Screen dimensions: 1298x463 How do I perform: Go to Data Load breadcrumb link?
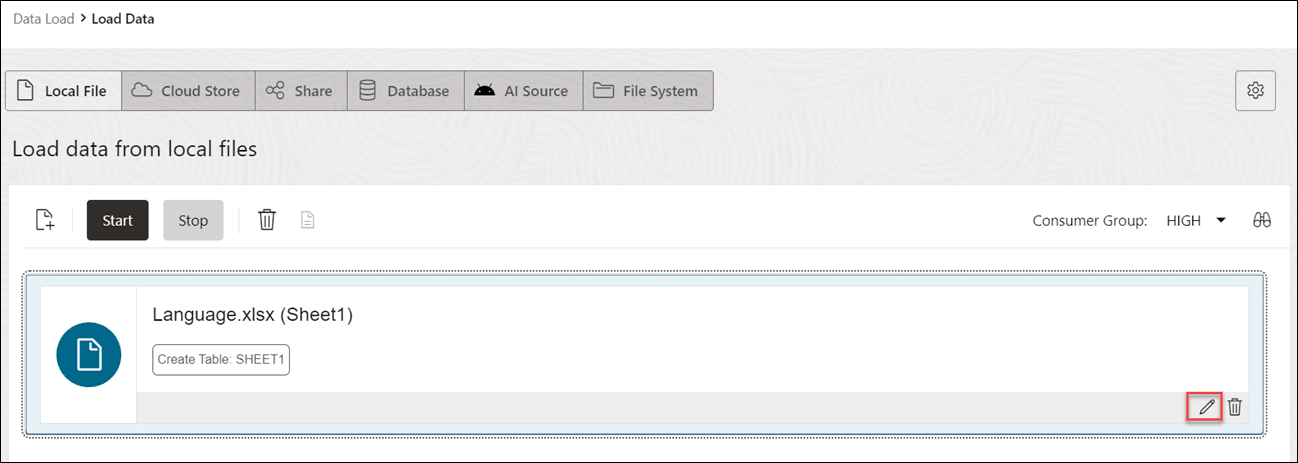click(43, 19)
